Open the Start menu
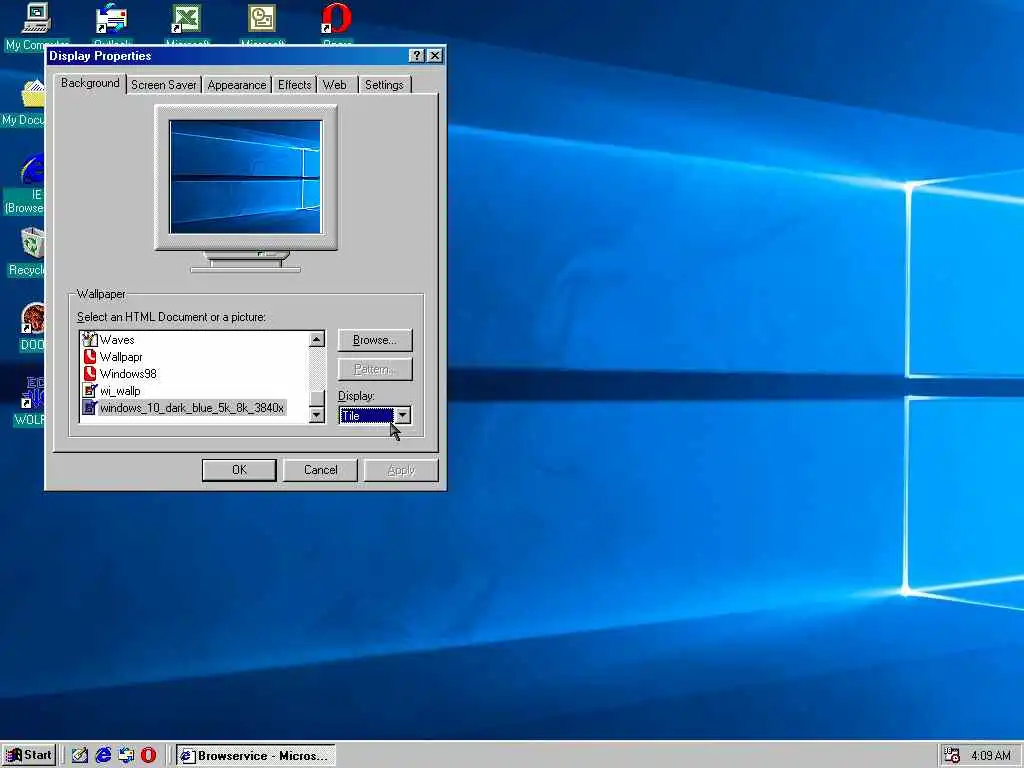1024x768 pixels. 29,755
